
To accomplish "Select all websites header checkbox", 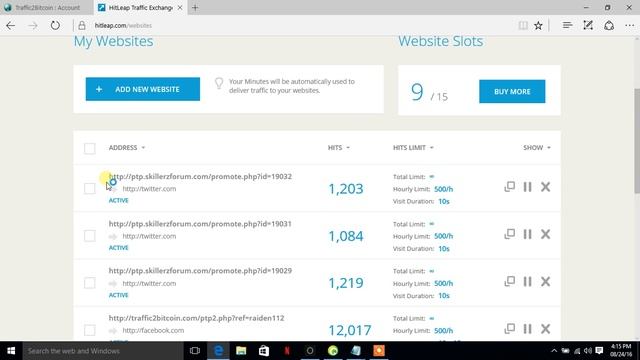I will tap(89, 148).
